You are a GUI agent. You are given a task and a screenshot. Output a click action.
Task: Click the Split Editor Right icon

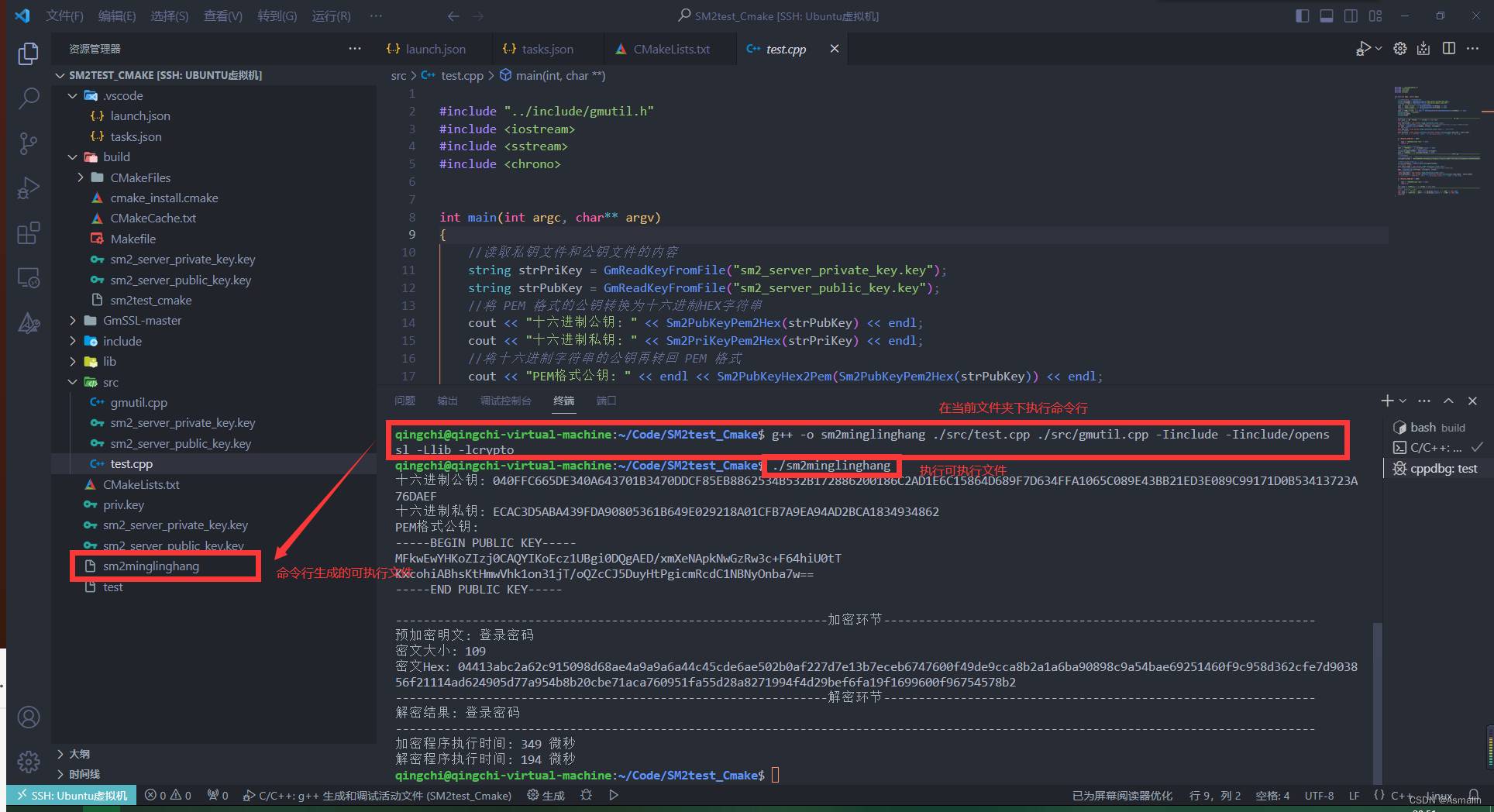[1449, 49]
